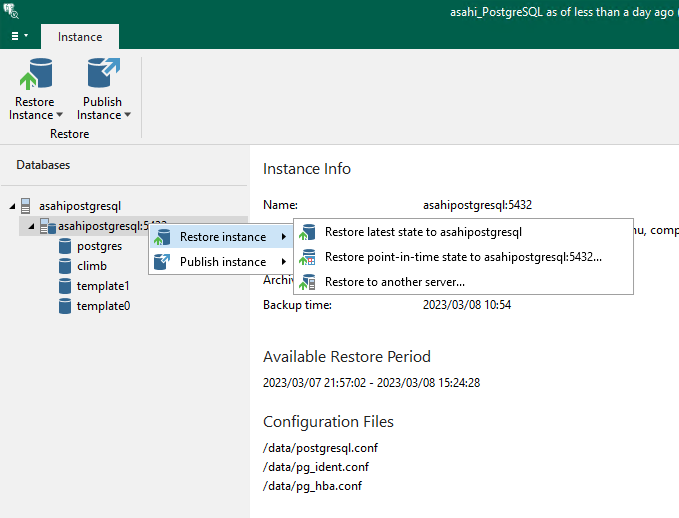Select the Instance ribbon tab
The width and height of the screenshot is (679, 518).
click(x=80, y=37)
